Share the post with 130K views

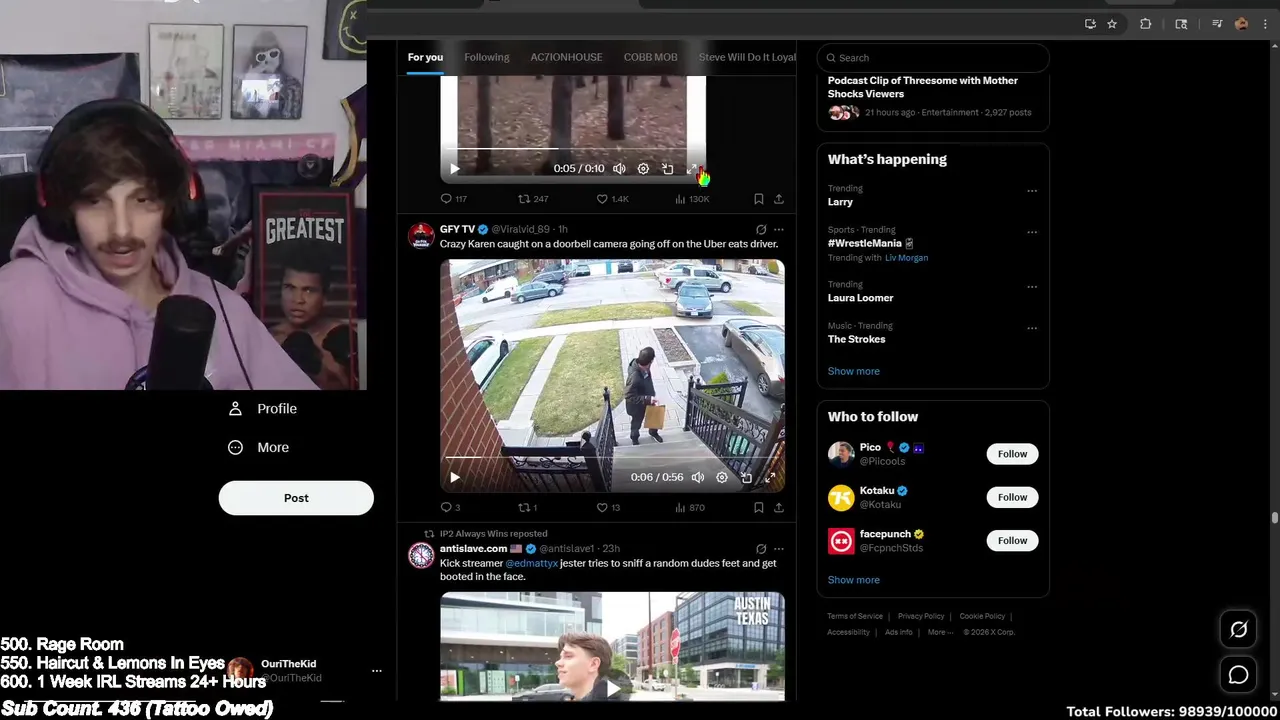pyautogui.click(x=779, y=199)
